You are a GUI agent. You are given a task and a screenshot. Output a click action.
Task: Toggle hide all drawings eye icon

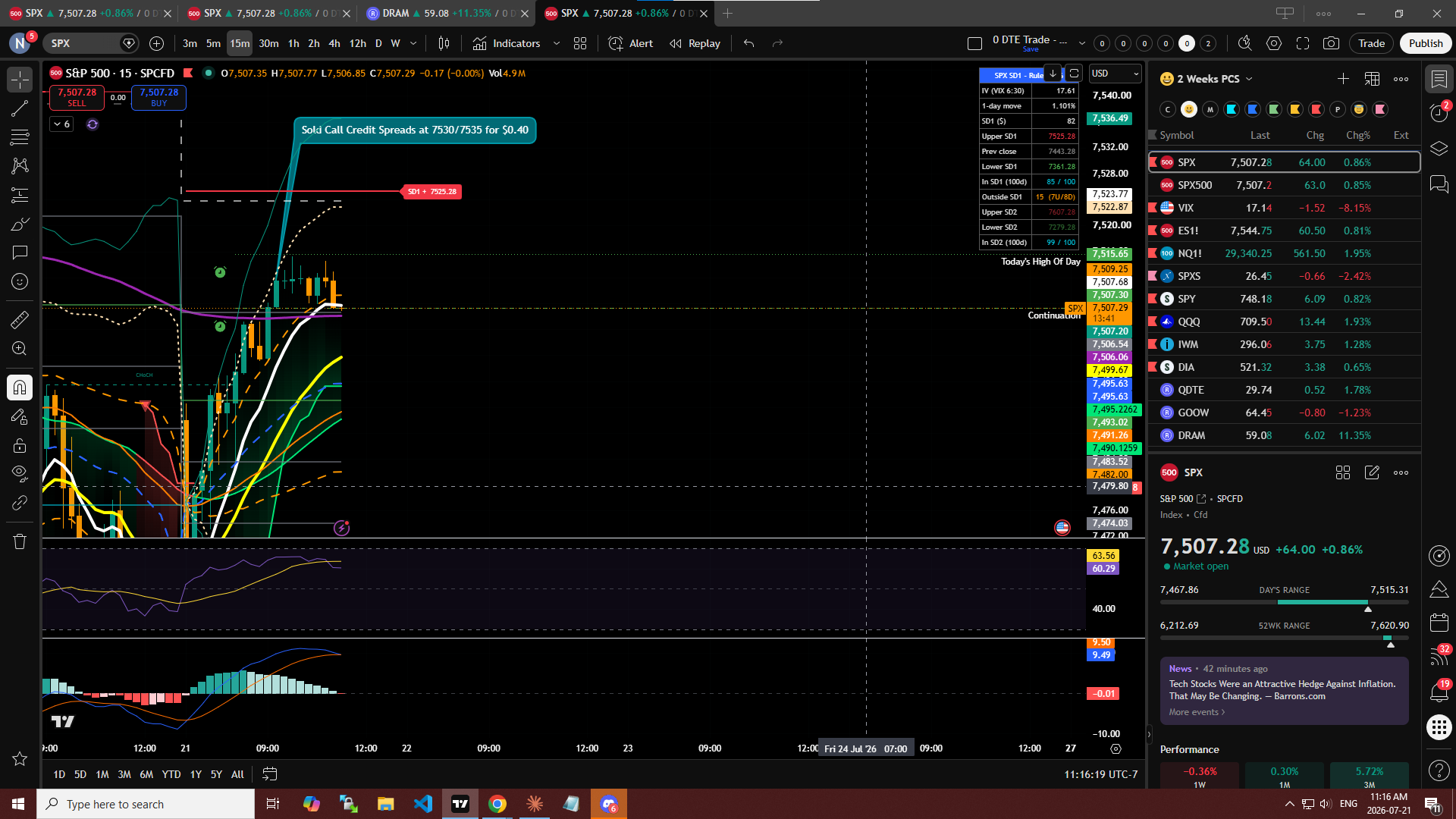(20, 474)
